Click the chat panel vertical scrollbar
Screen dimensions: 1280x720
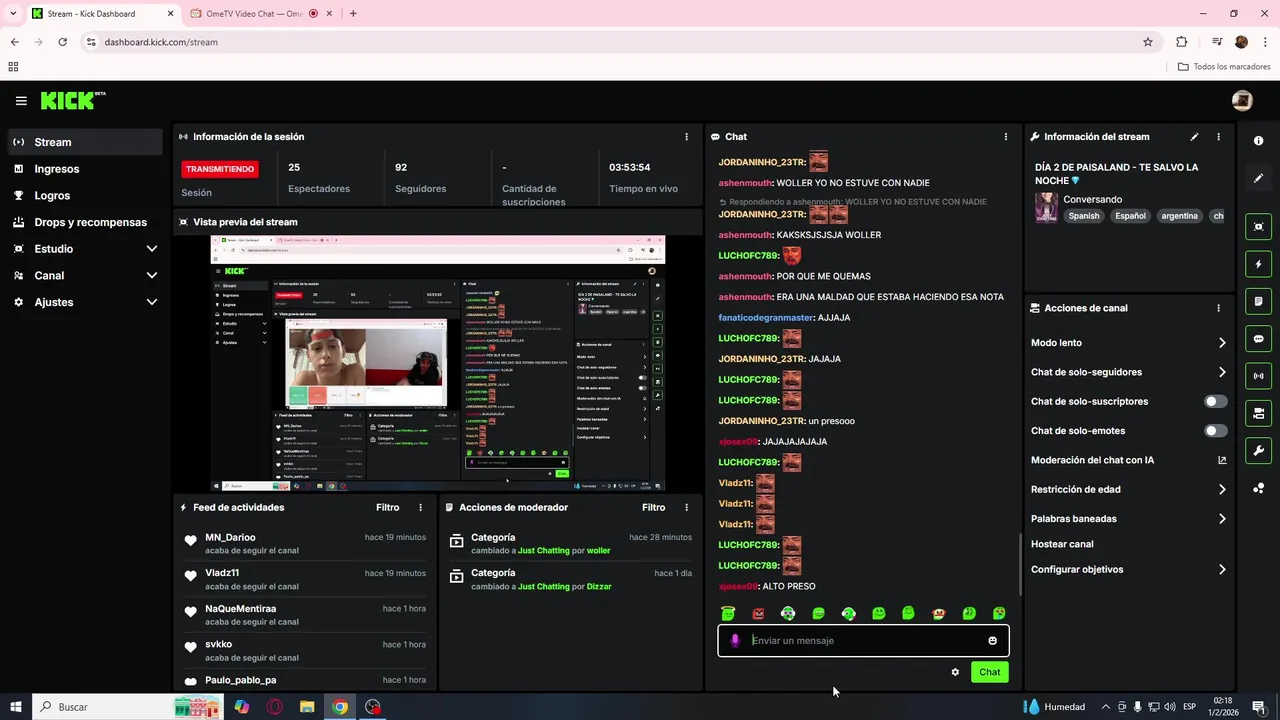[1020, 565]
